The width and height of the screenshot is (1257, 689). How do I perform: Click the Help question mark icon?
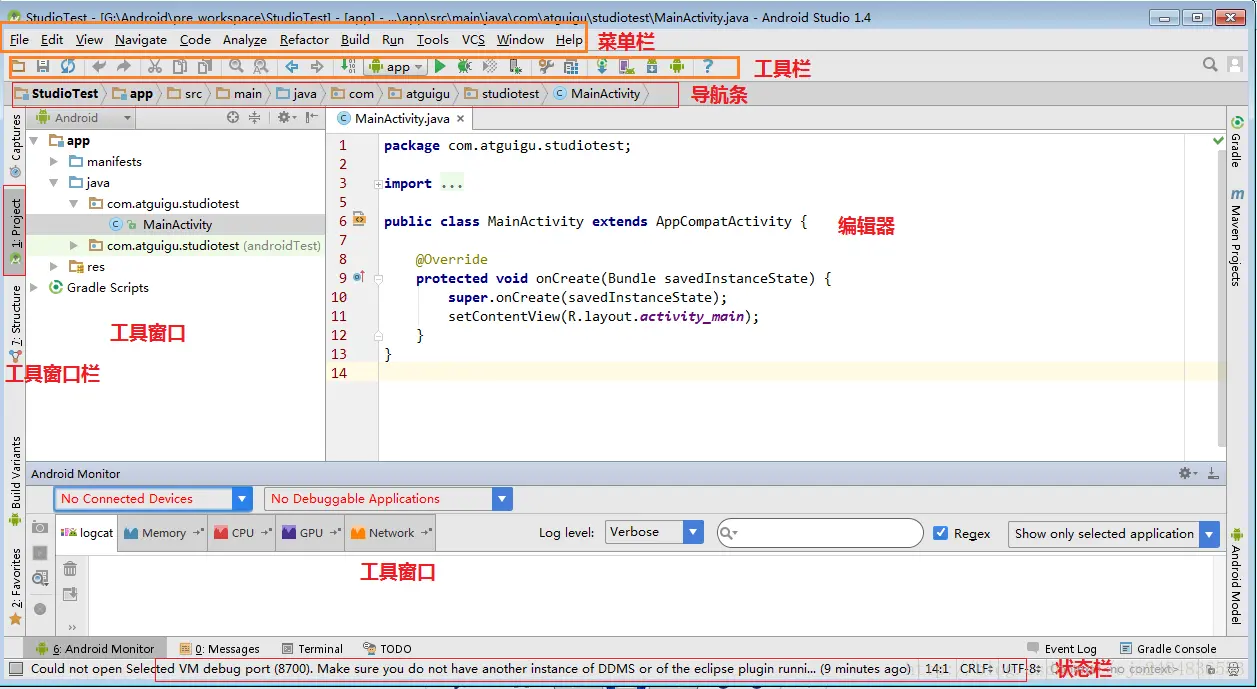click(708, 67)
